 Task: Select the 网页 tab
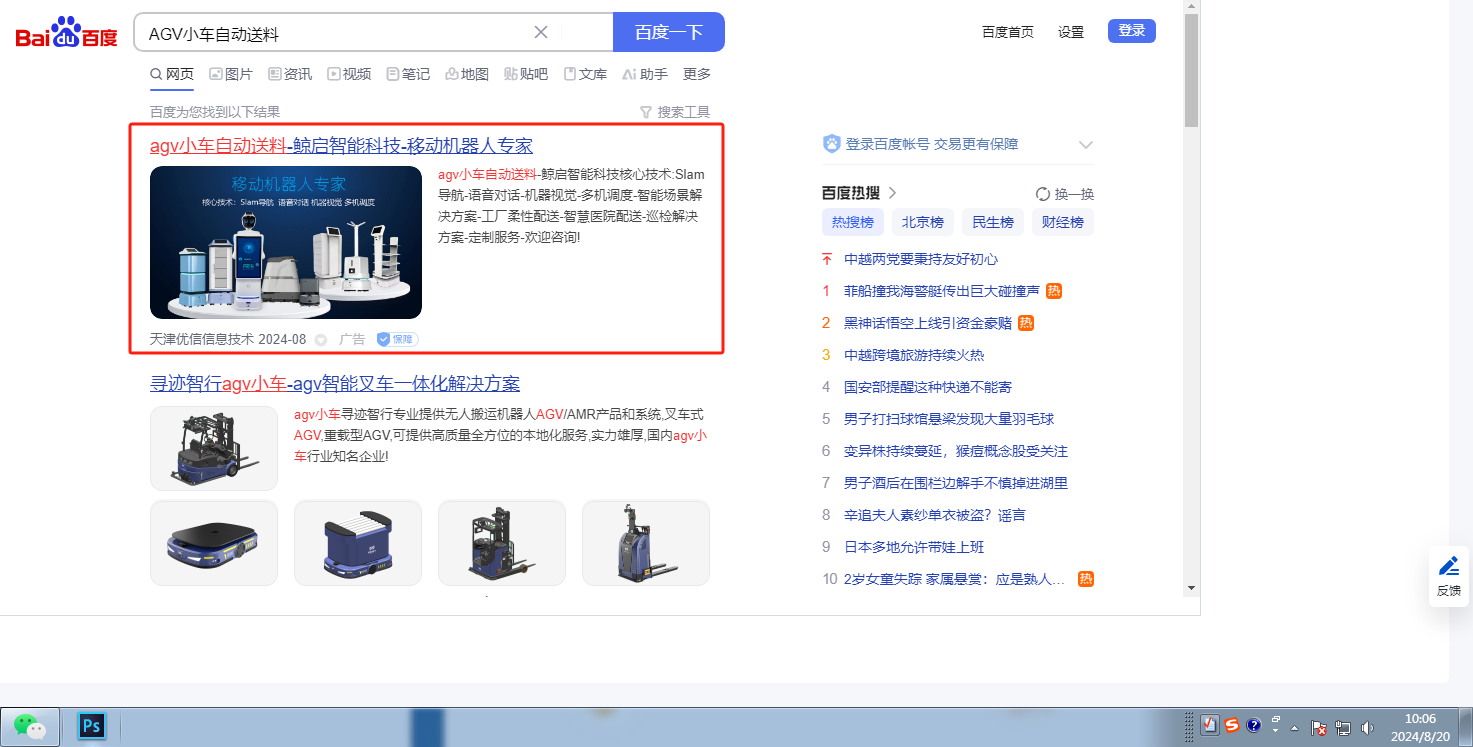click(x=172, y=74)
